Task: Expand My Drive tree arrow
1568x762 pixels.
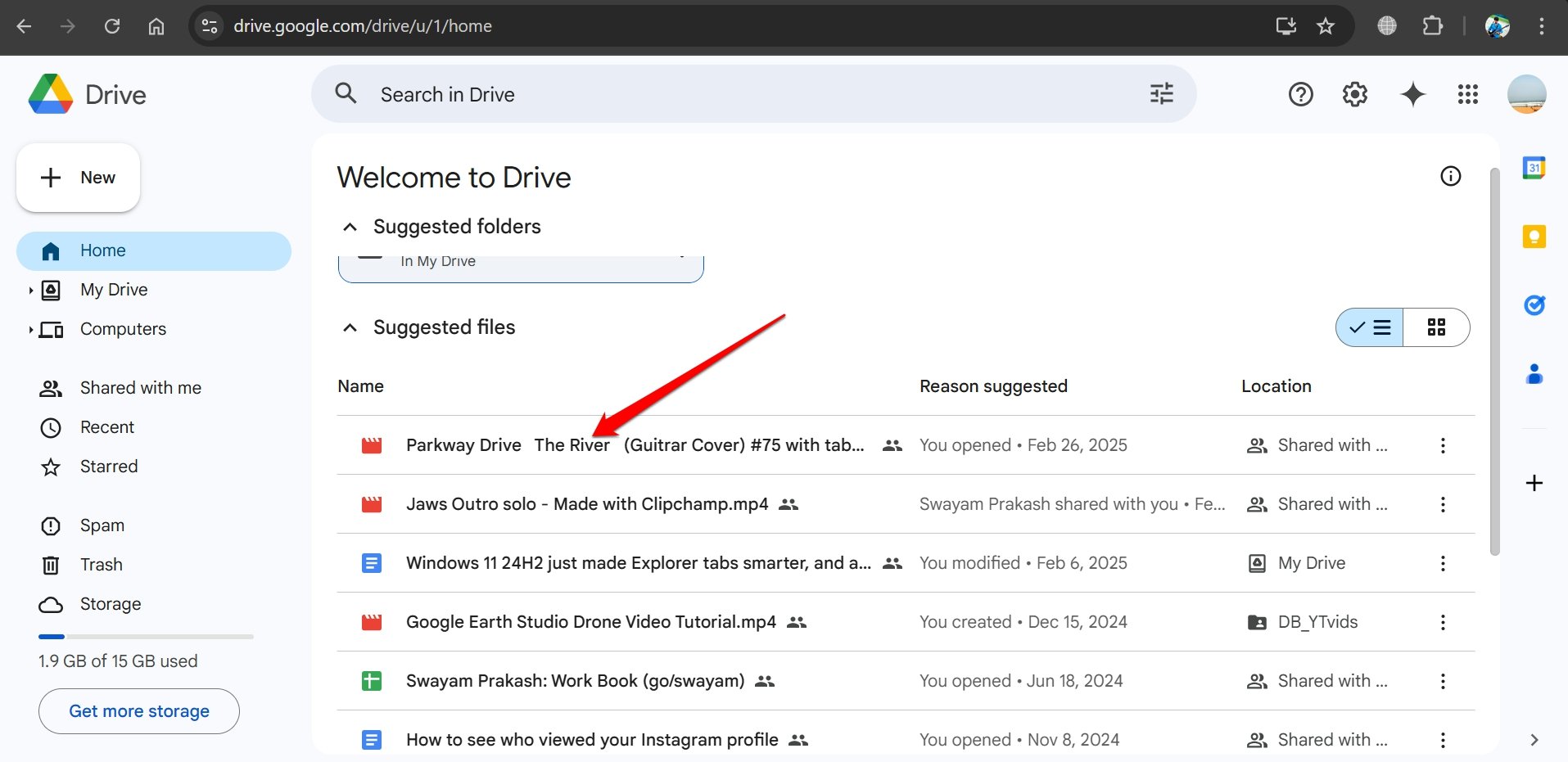Action: pyautogui.click(x=30, y=290)
